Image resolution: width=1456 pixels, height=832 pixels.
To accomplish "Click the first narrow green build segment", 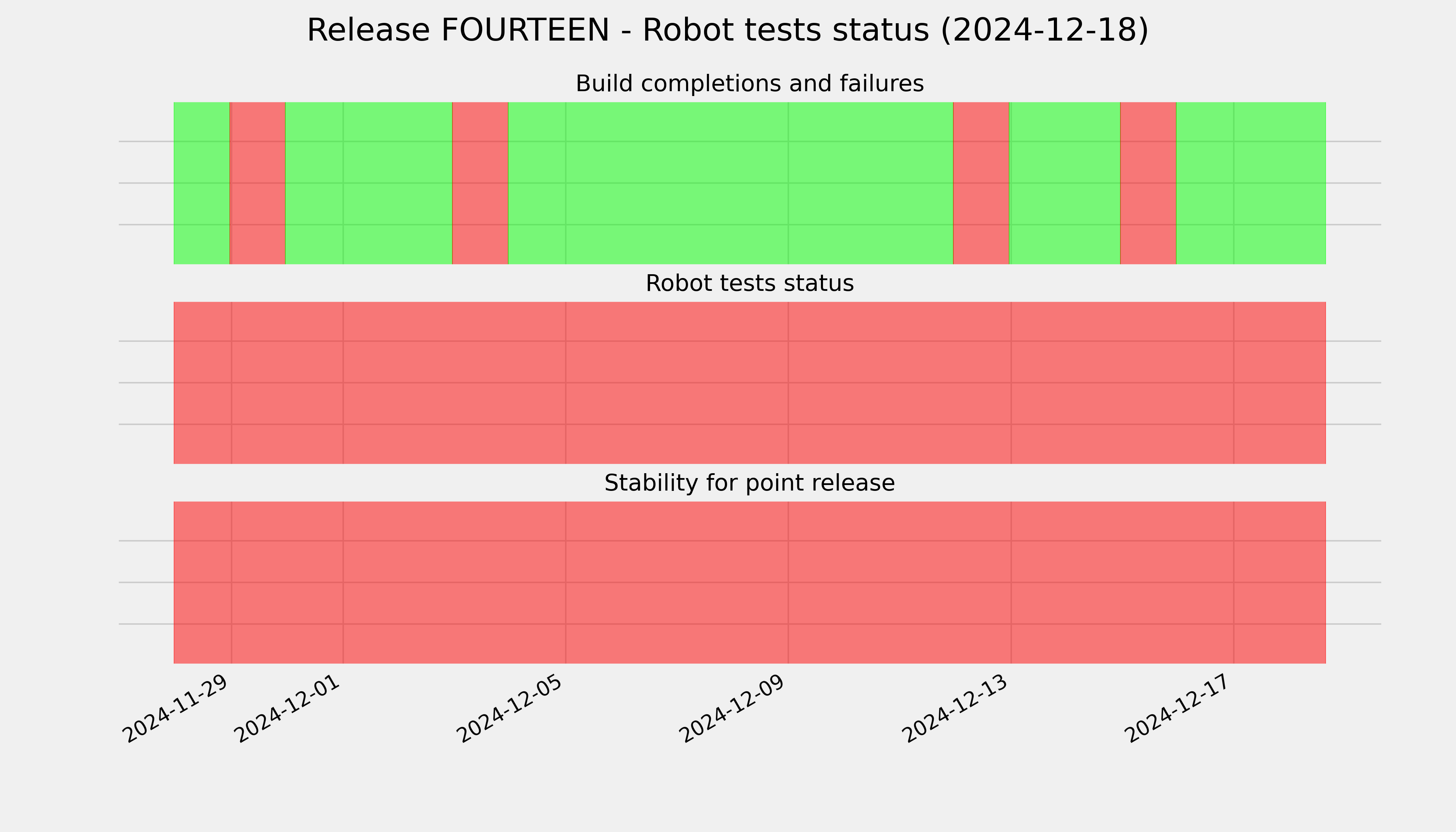I will click(202, 183).
